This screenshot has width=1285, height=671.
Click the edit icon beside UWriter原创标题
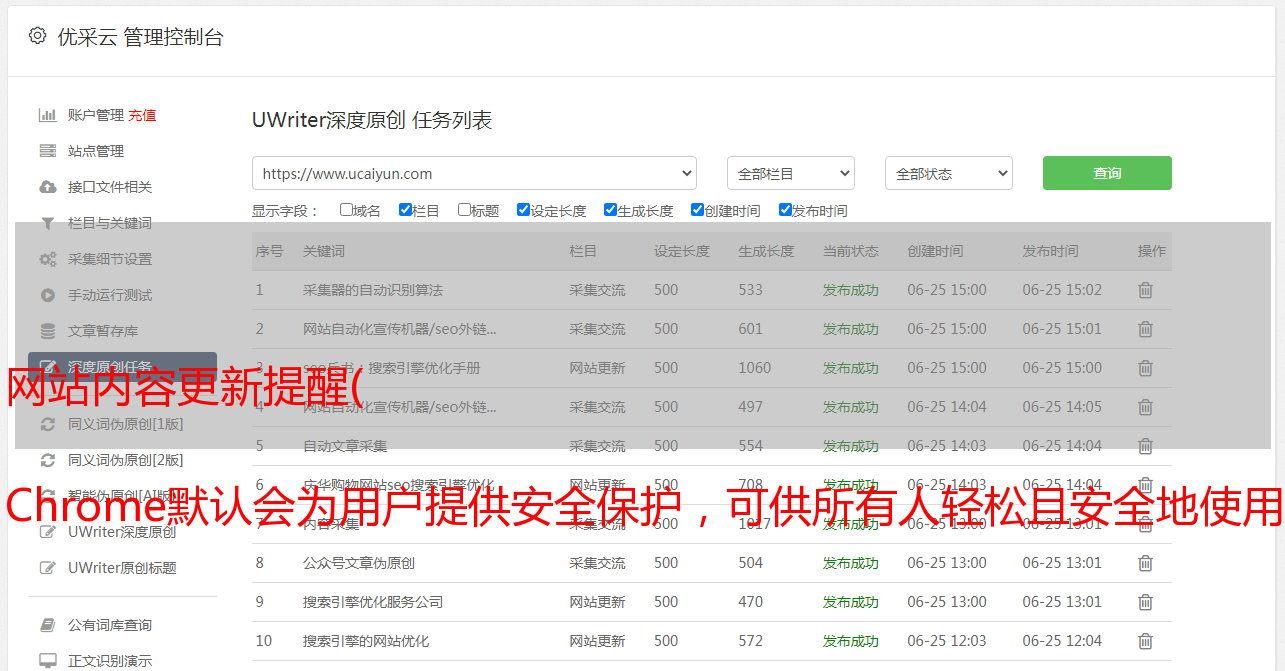click(x=47, y=568)
